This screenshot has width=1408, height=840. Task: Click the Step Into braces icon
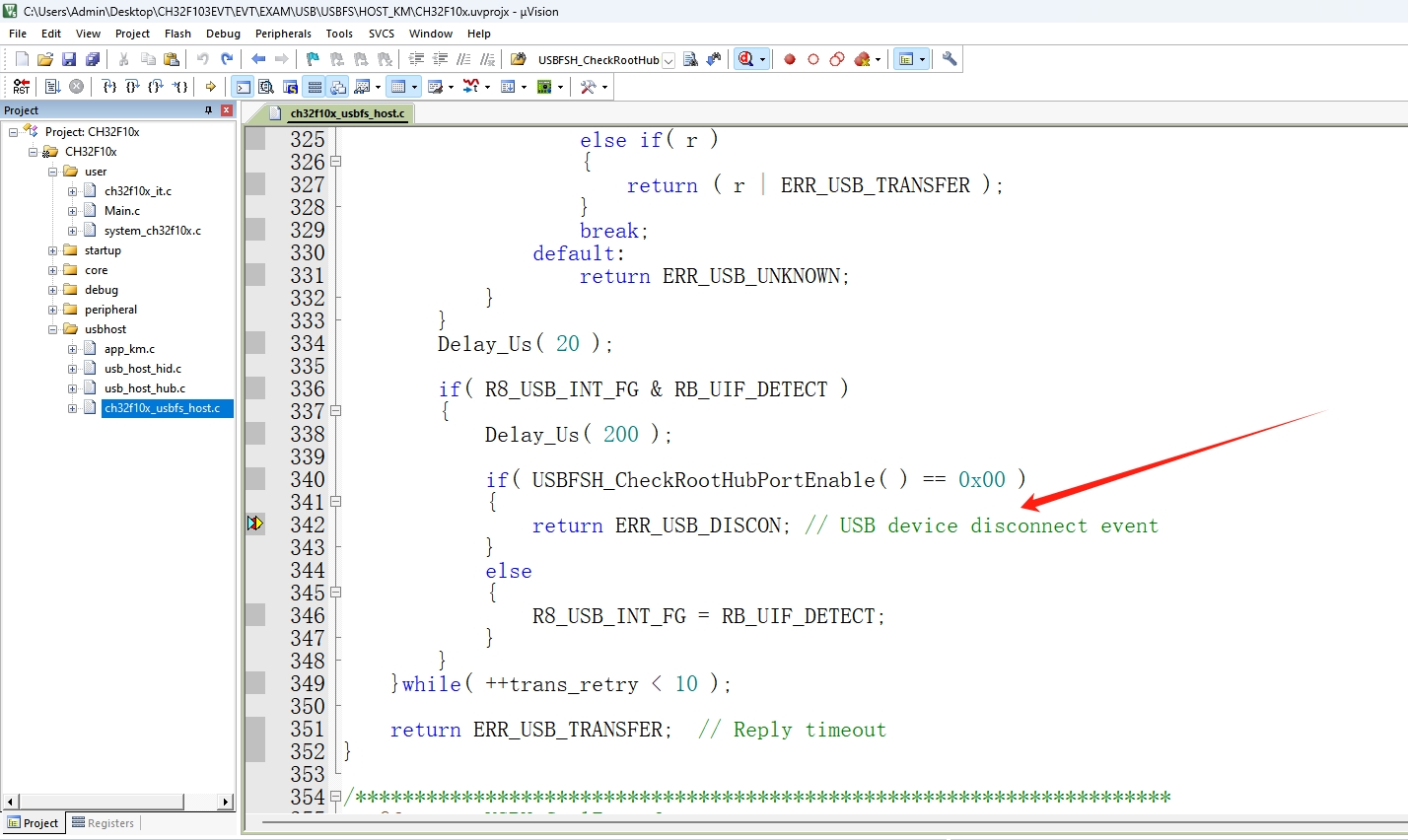(x=109, y=87)
